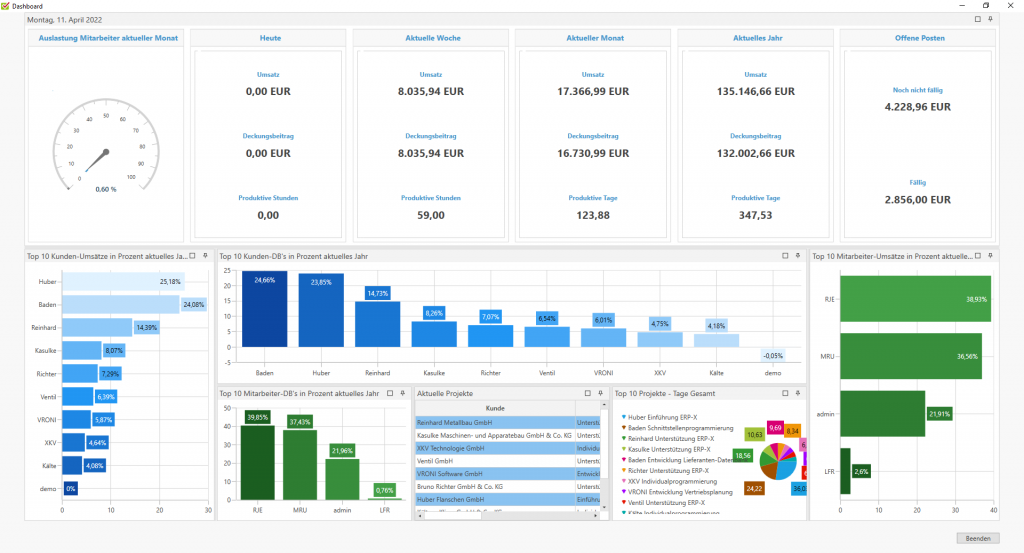The width and height of the screenshot is (1024, 553).
Task: Toggle pin on Top 10 Kunden-DB's panel
Action: [797, 256]
